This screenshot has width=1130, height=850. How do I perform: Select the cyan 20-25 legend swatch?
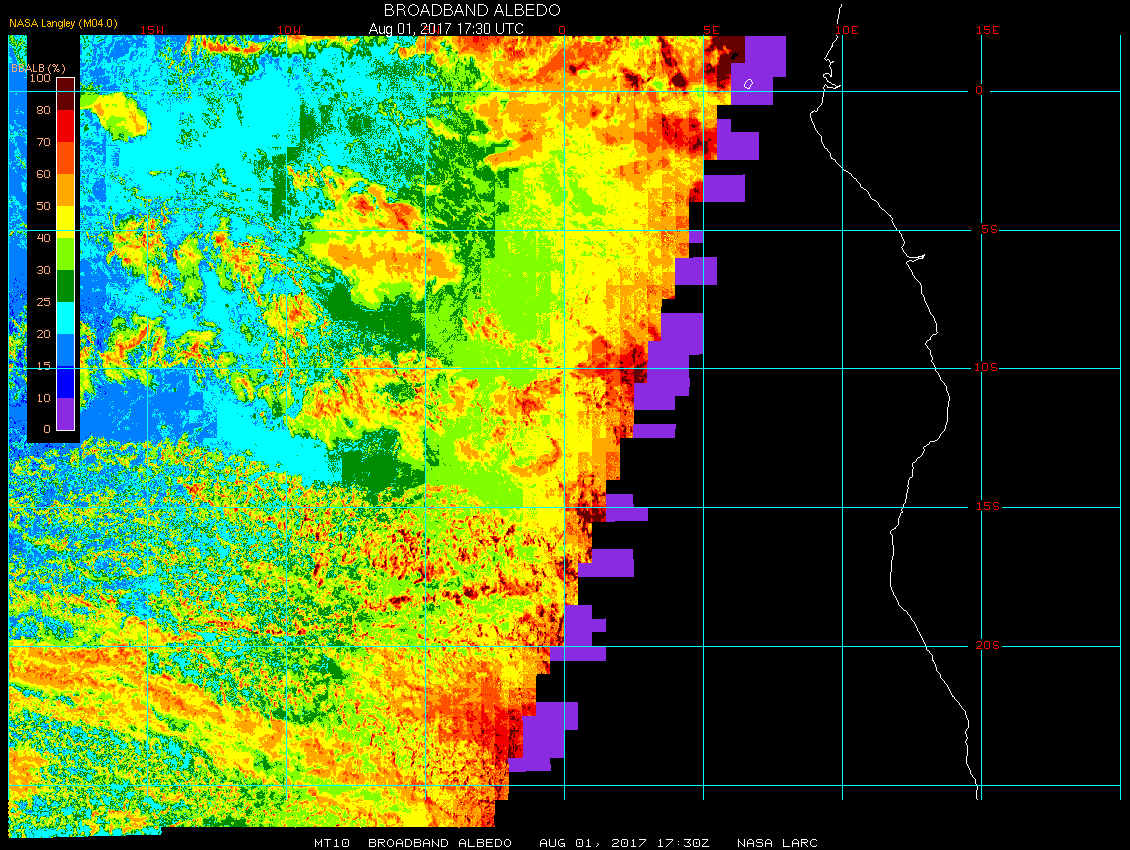click(x=66, y=318)
